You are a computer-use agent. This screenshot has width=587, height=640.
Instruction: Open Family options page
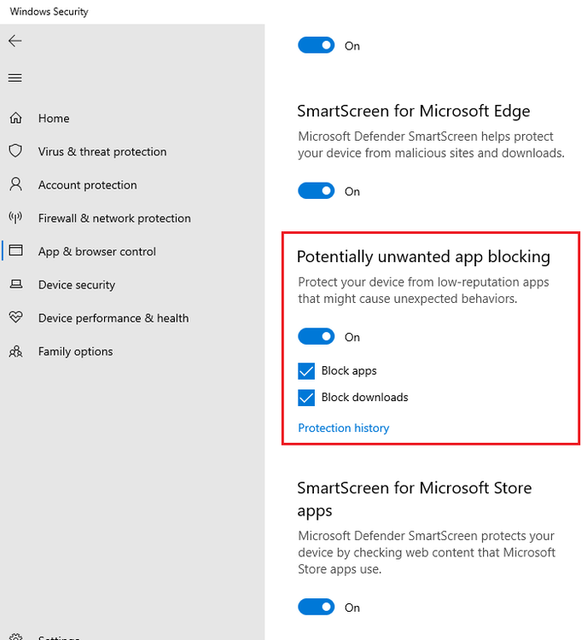[76, 351]
